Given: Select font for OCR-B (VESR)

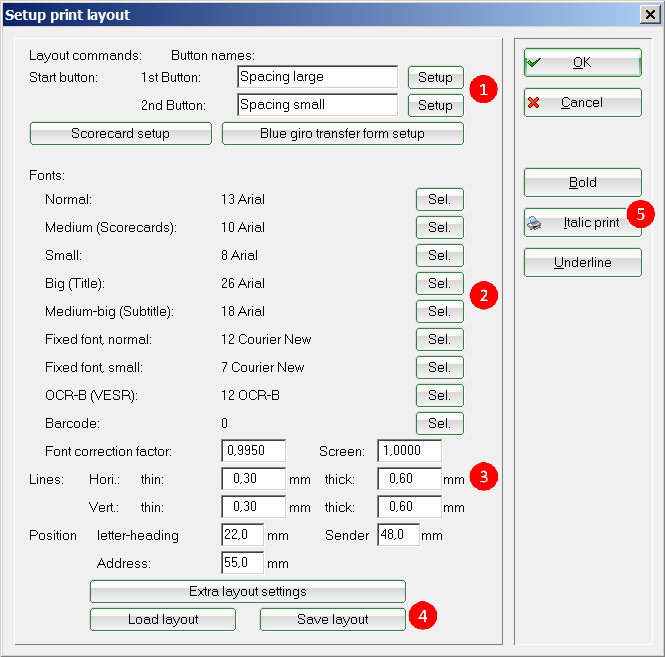Looking at the screenshot, I should click(x=439, y=395).
